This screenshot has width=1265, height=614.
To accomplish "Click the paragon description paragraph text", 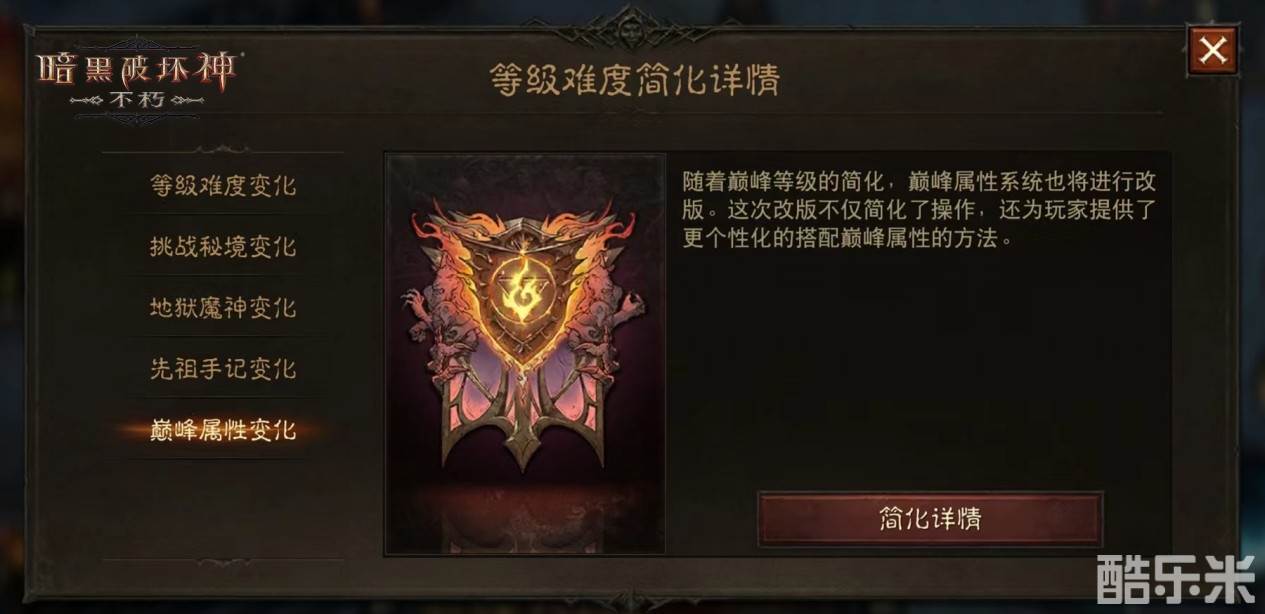I will [920, 210].
